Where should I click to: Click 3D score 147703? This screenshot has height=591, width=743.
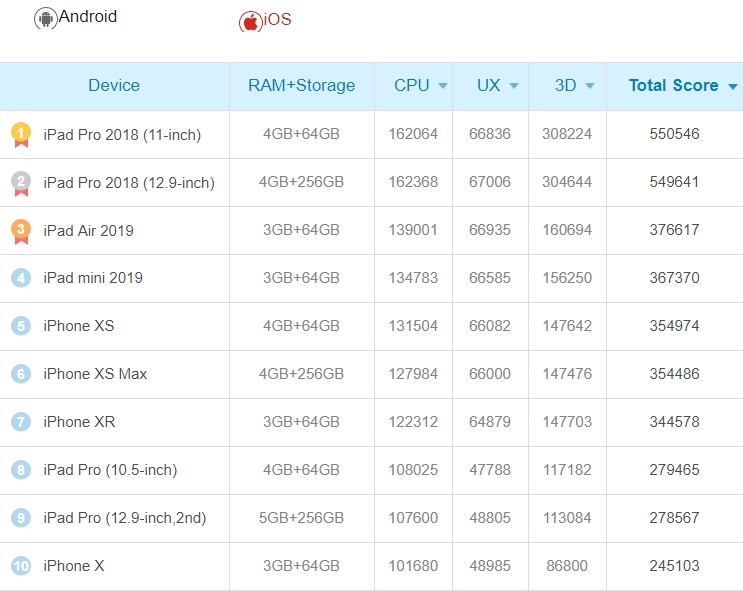tap(567, 422)
